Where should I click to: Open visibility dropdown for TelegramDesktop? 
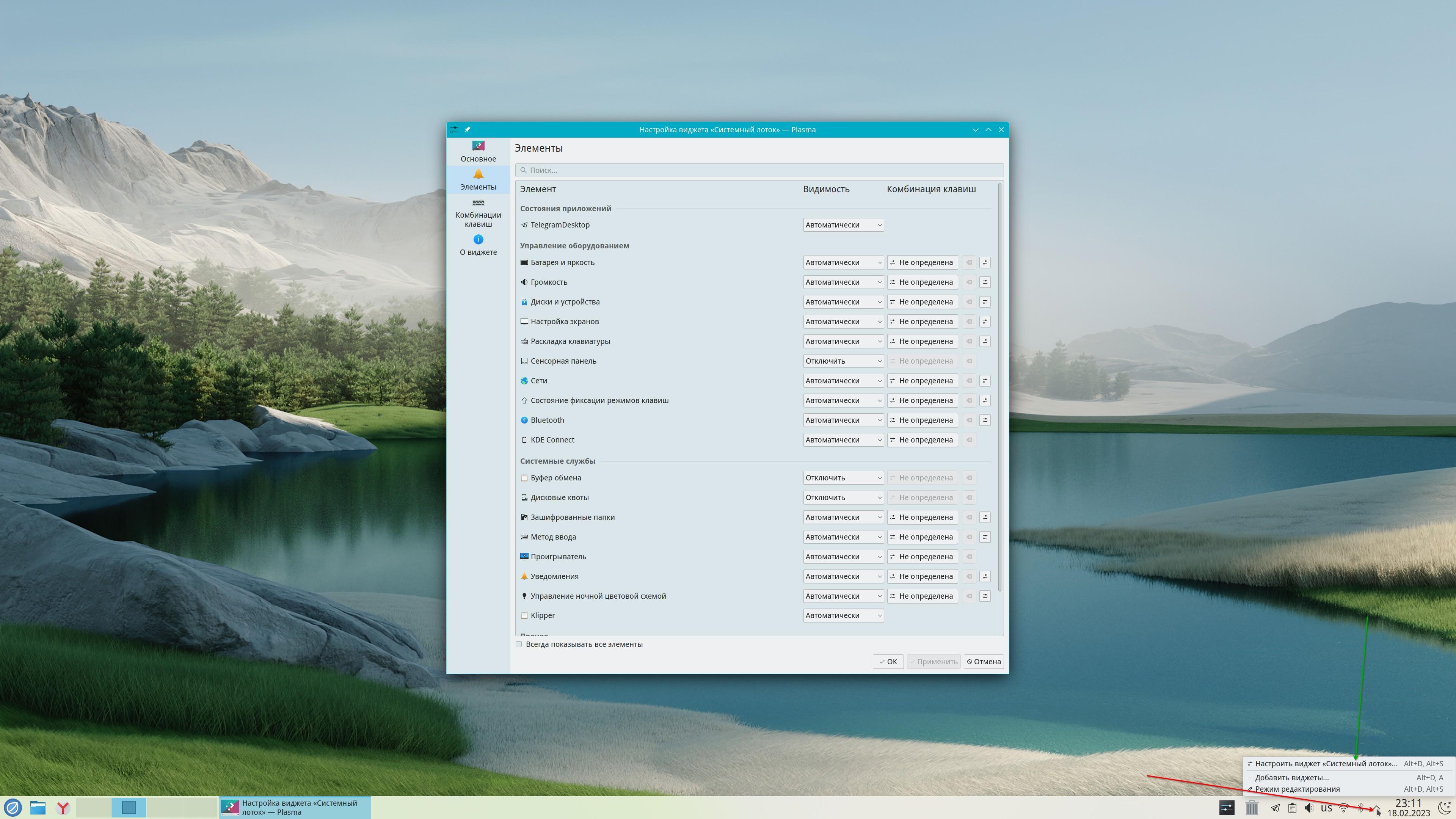pyautogui.click(x=843, y=225)
